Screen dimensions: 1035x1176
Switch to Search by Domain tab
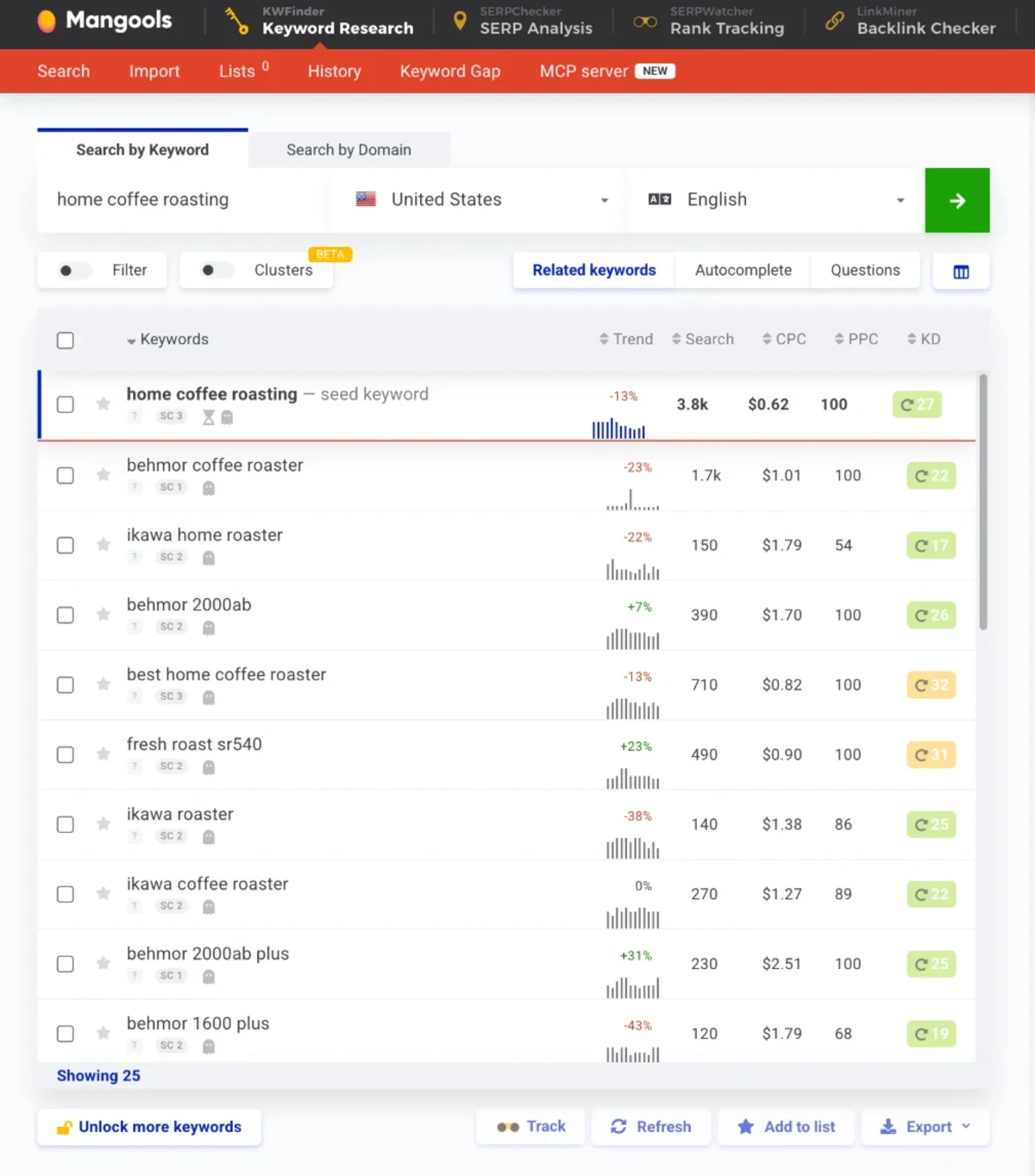click(348, 150)
